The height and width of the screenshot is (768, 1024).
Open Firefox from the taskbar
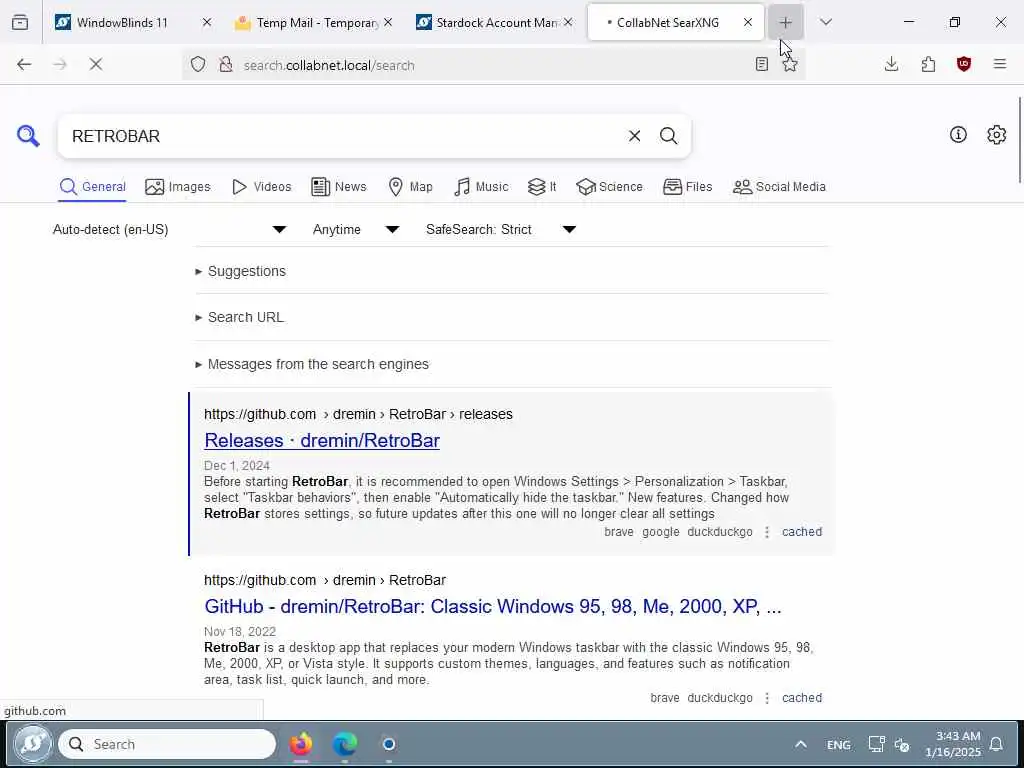pos(301,744)
